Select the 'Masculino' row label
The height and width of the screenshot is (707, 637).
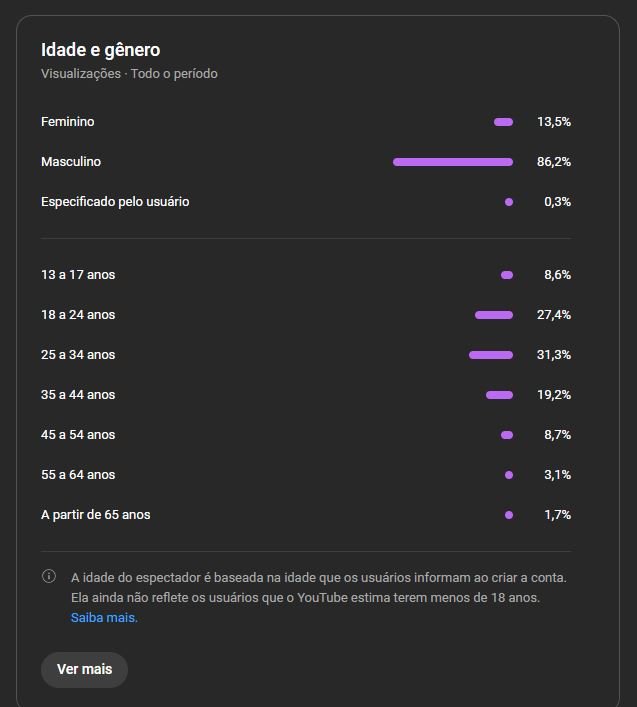click(x=71, y=162)
